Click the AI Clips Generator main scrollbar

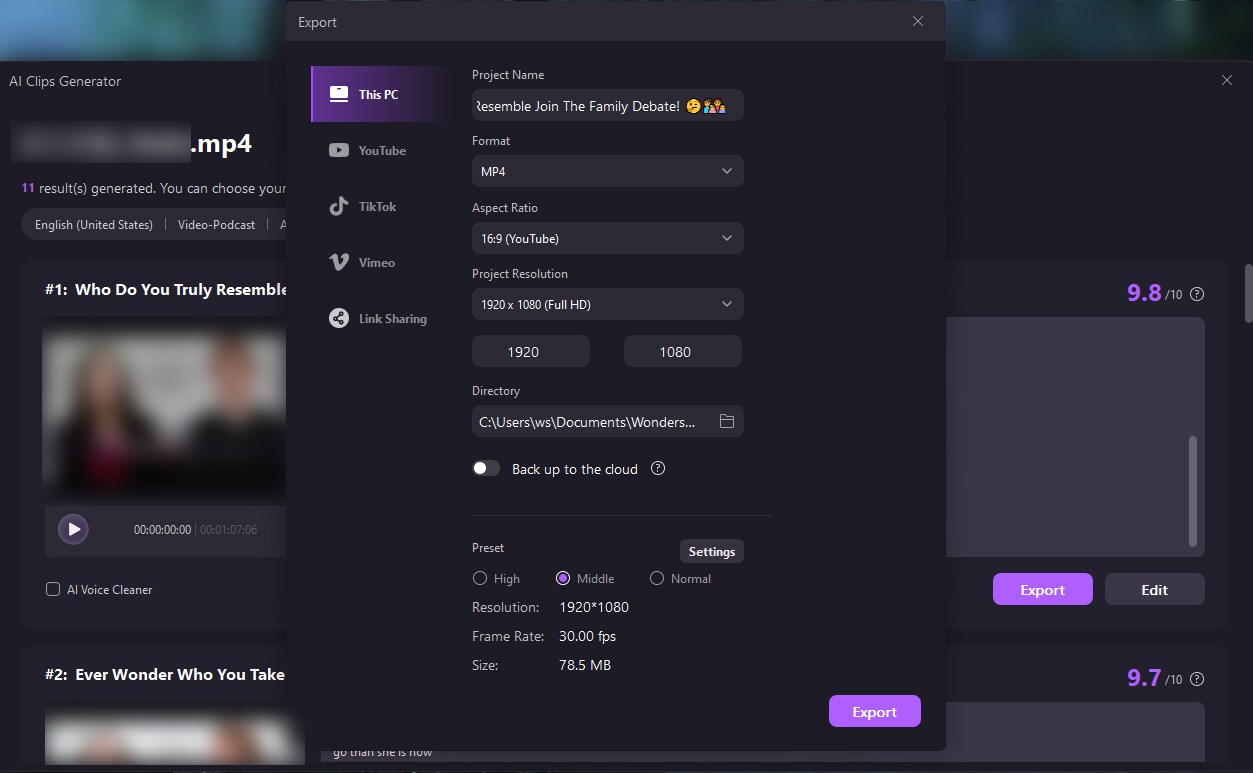[x=1247, y=293]
